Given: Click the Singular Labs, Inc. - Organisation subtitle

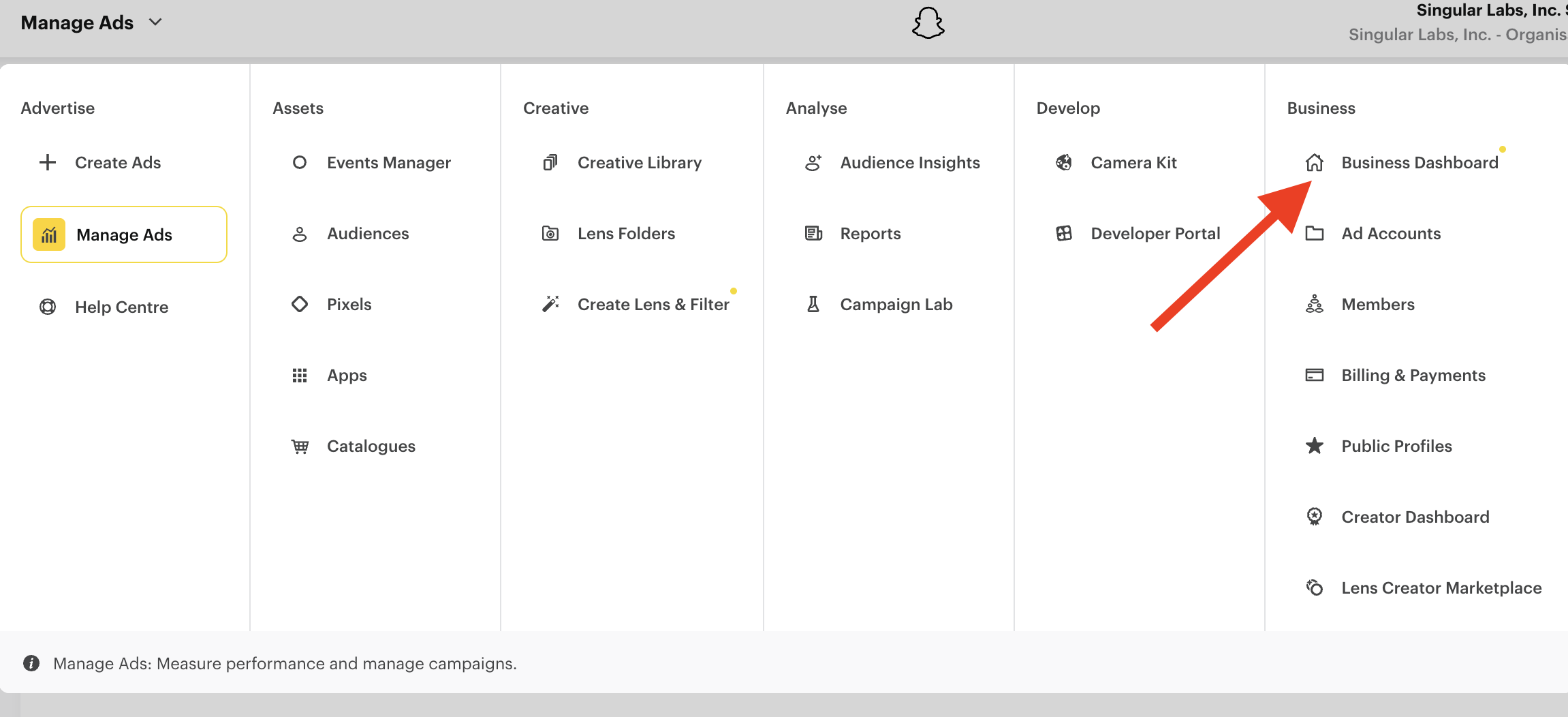Looking at the screenshot, I should click(1458, 35).
